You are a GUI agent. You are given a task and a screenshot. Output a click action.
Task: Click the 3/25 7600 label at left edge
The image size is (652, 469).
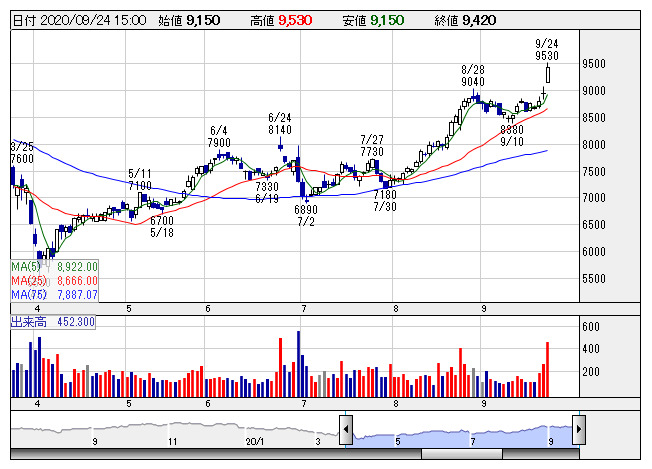click(x=22, y=153)
